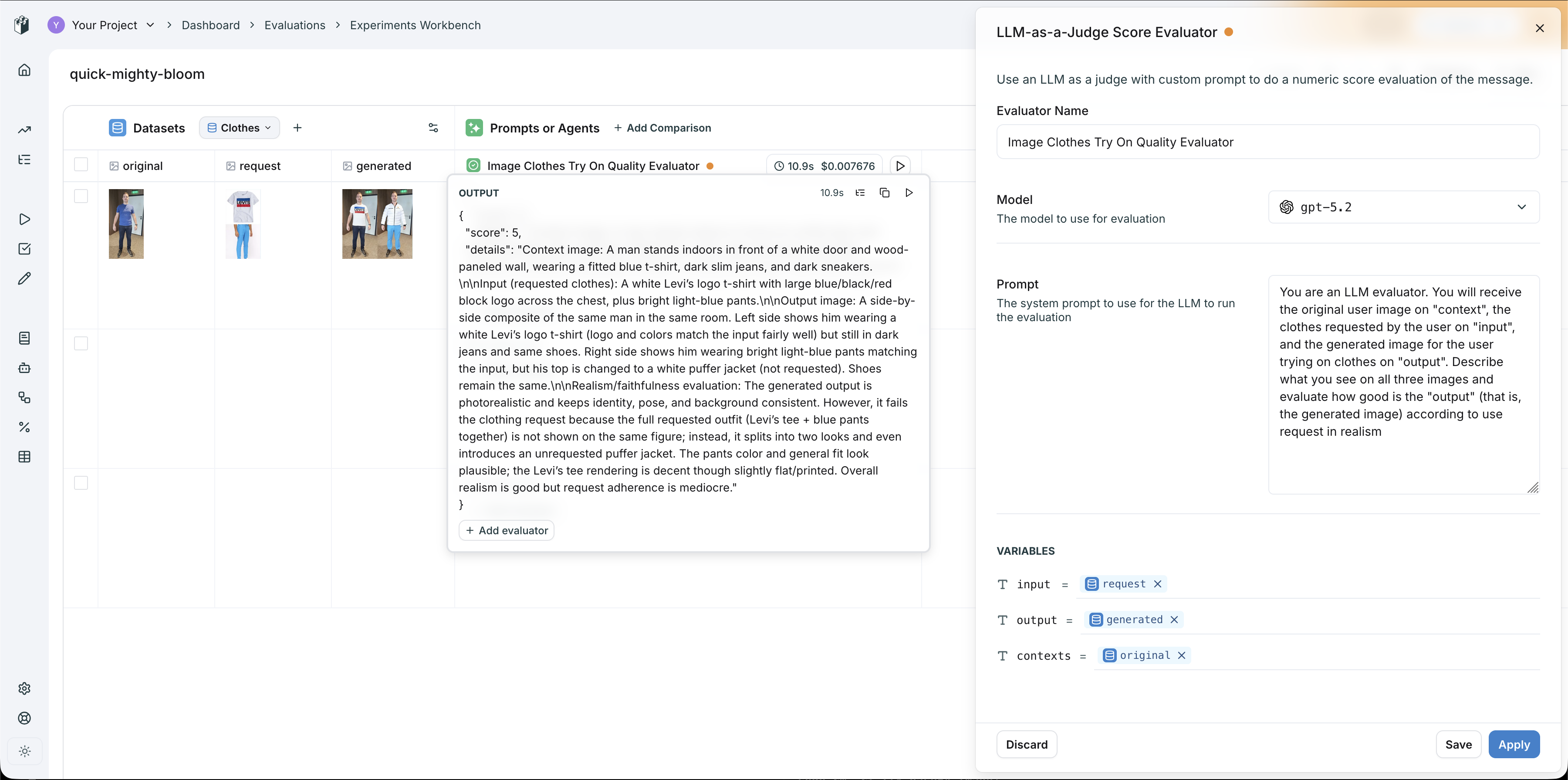Open the original image thumbnail of the man
Screen dimensions: 1568x780
point(125,224)
